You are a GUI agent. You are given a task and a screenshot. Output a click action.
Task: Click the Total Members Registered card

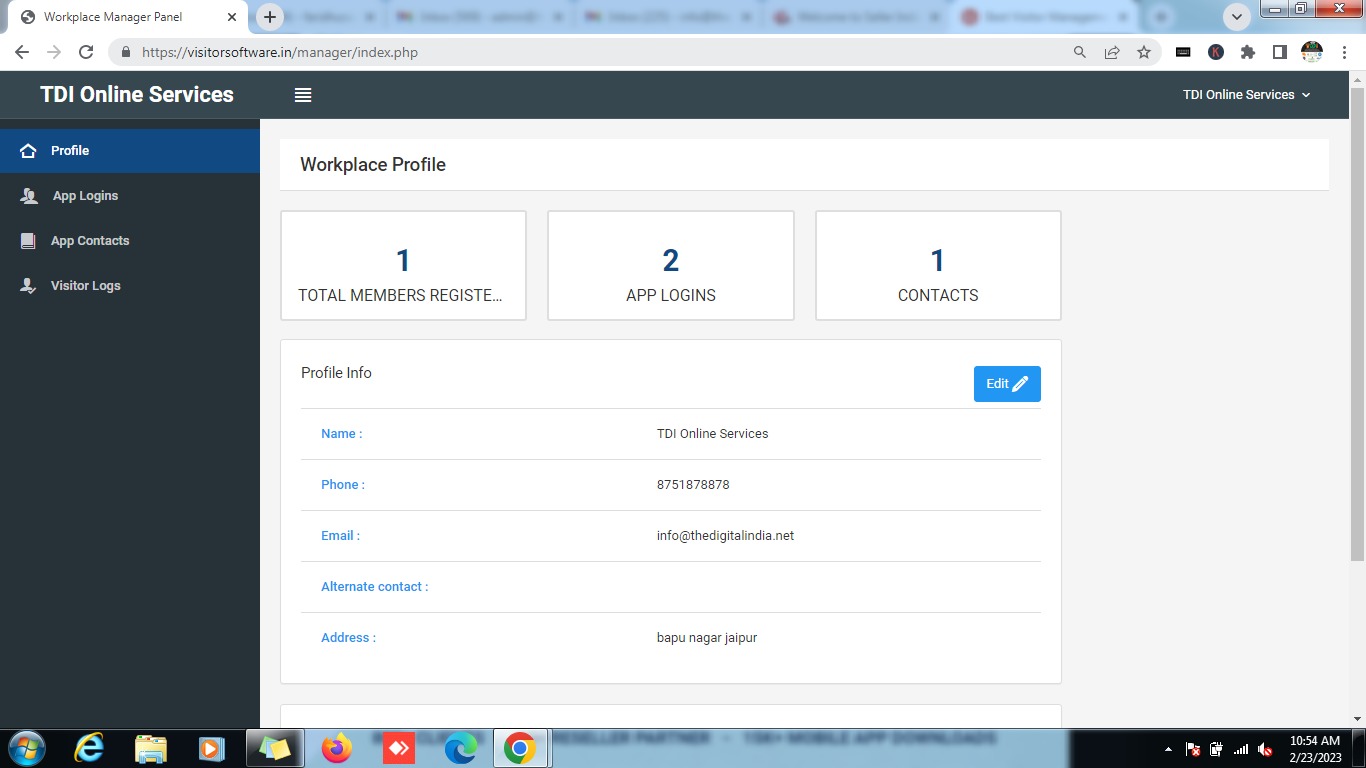tap(403, 266)
